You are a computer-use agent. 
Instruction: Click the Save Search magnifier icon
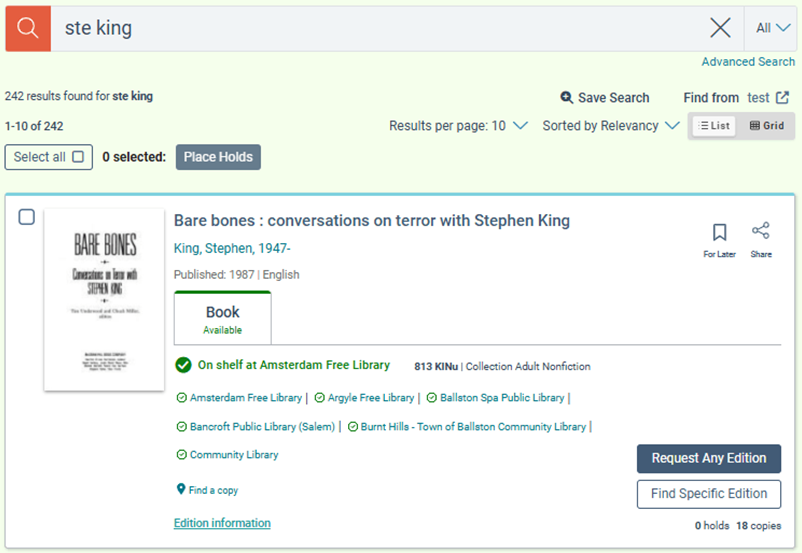pyautogui.click(x=566, y=97)
